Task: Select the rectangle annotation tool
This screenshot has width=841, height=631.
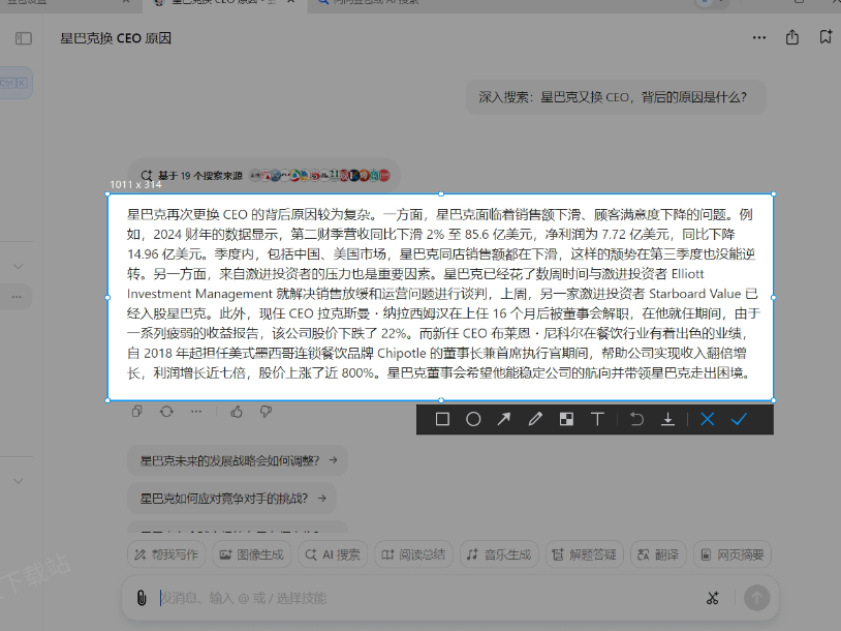Action: click(442, 419)
